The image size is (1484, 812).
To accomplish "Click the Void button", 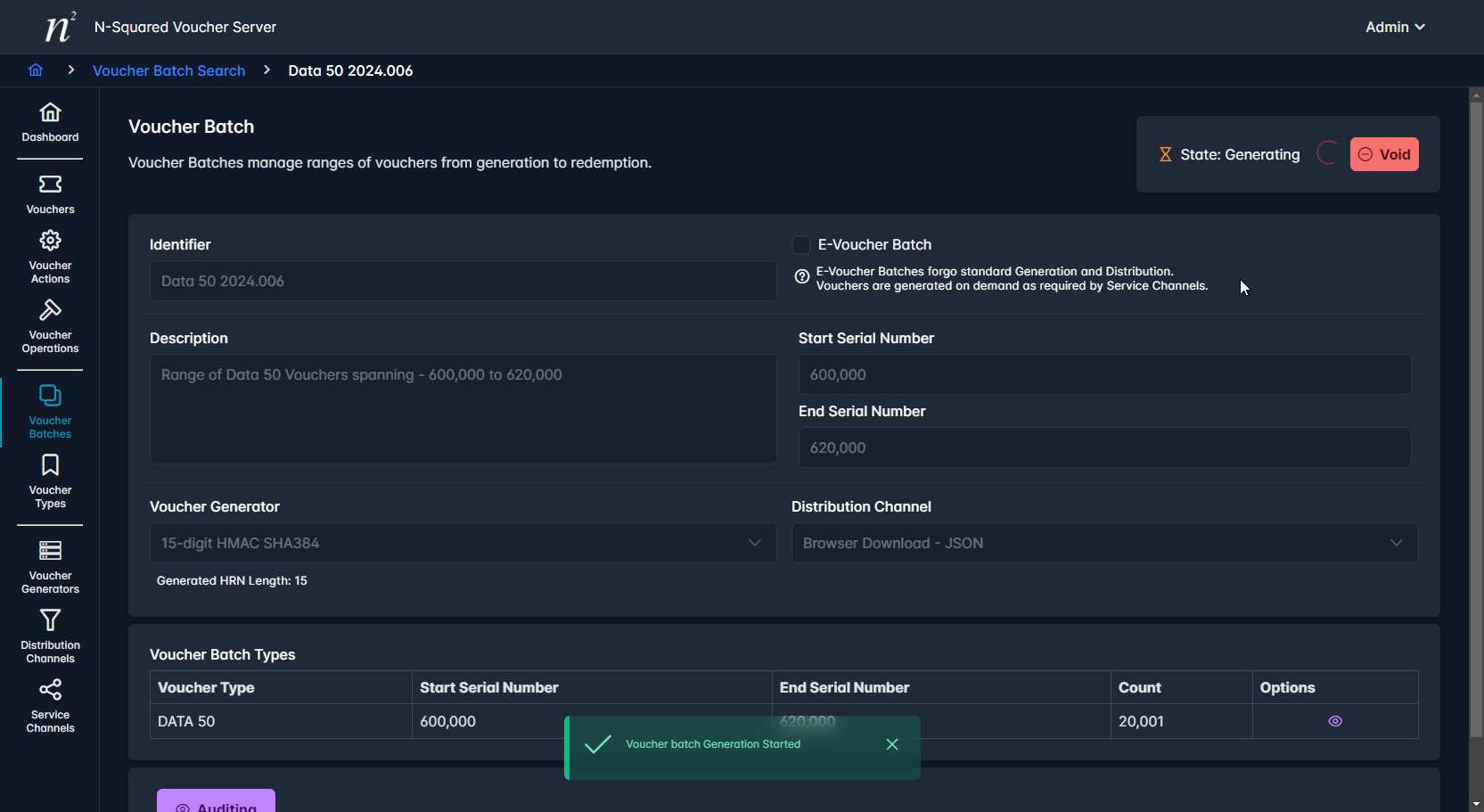I will point(1383,154).
